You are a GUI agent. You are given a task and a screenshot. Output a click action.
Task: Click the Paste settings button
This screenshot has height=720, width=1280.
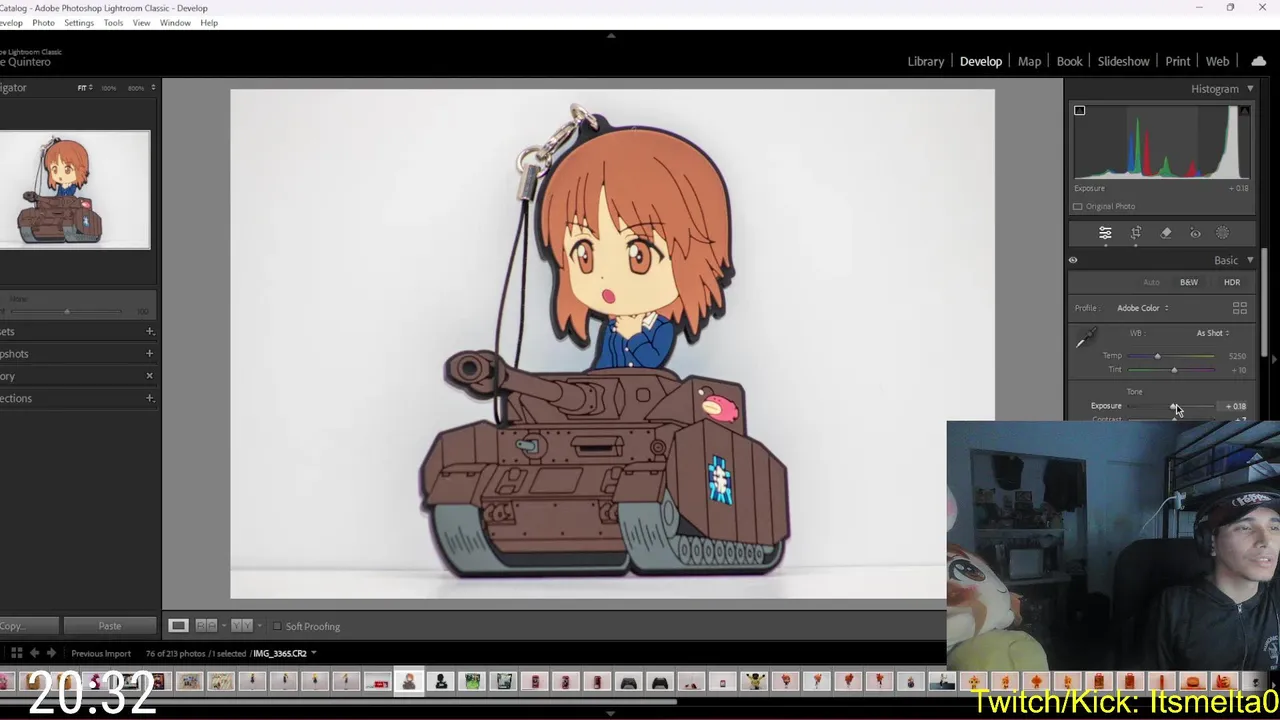(110, 626)
